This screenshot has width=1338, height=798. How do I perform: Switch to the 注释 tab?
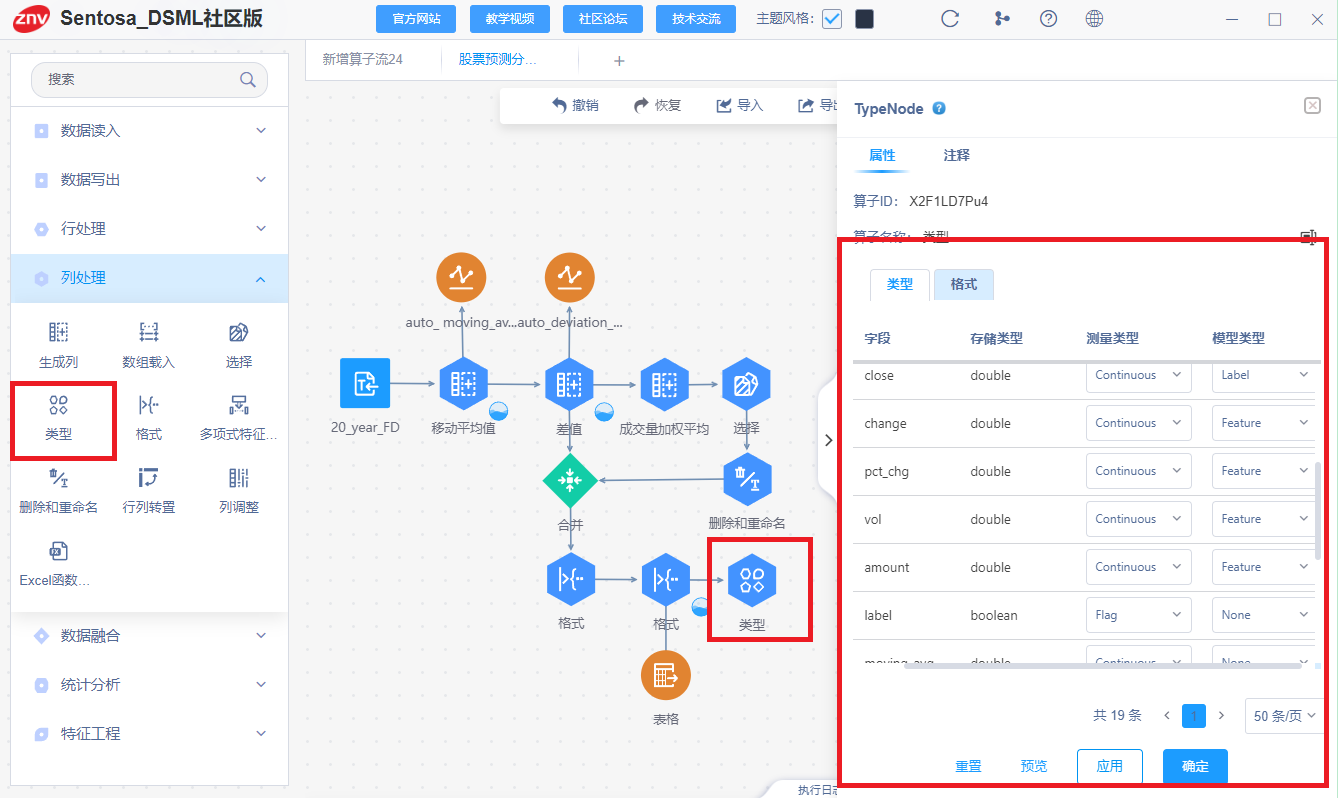(x=957, y=156)
